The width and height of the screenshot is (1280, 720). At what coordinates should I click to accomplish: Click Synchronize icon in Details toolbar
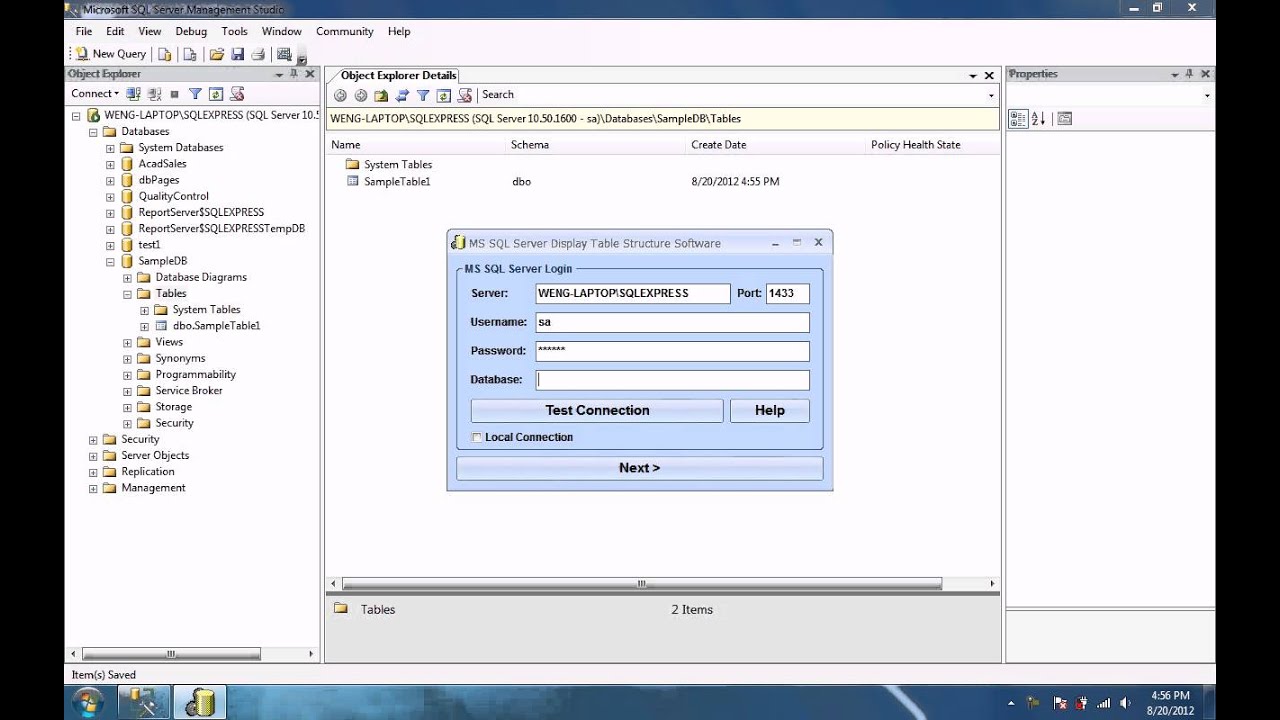[402, 95]
